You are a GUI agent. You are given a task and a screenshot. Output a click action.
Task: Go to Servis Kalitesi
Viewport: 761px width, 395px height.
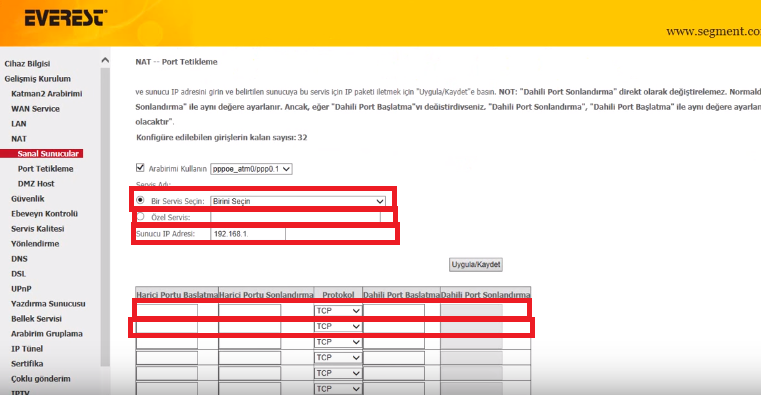(x=38, y=229)
